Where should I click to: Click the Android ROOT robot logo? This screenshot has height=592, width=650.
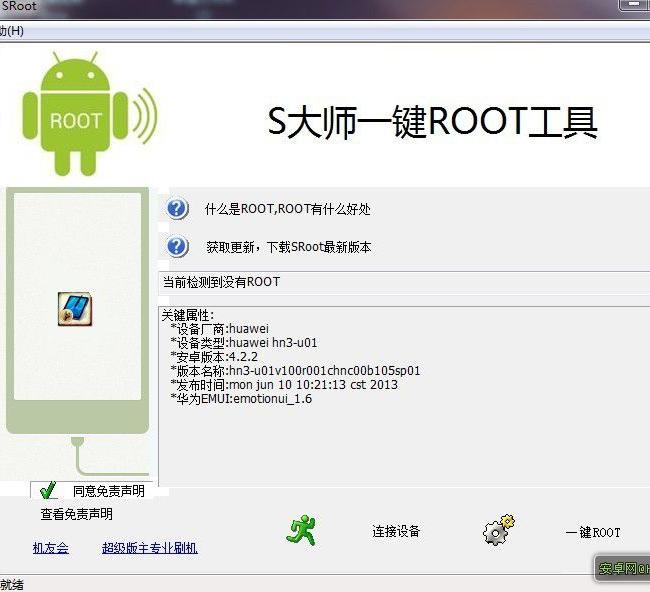point(89,113)
